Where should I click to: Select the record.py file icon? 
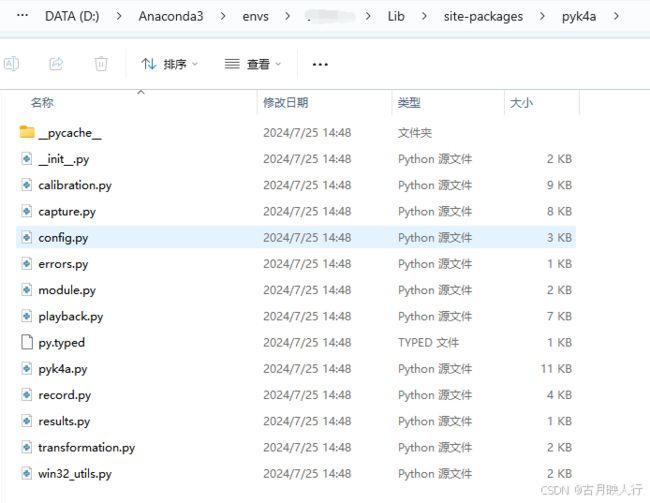point(27,395)
